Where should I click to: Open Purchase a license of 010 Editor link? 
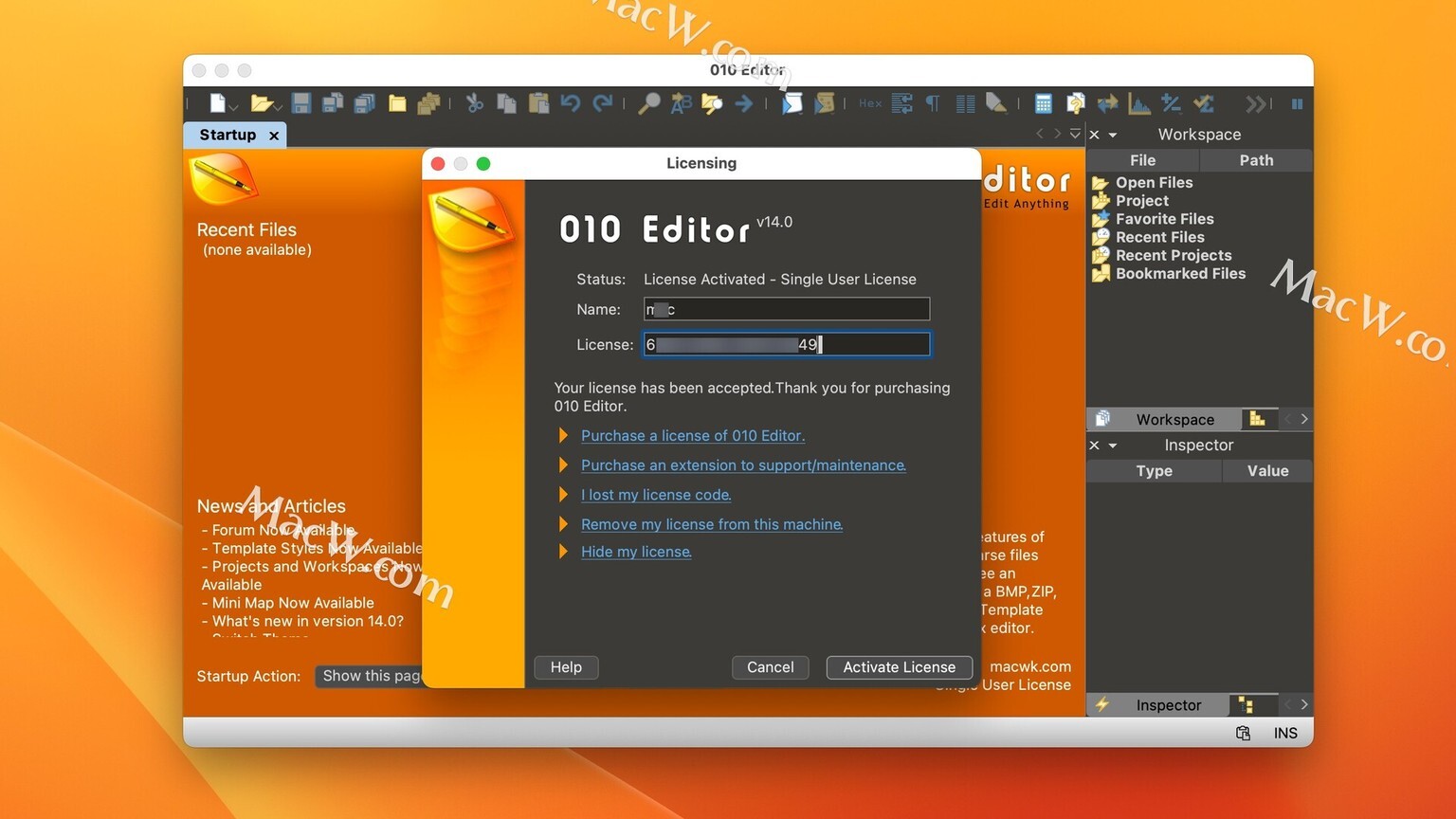693,435
